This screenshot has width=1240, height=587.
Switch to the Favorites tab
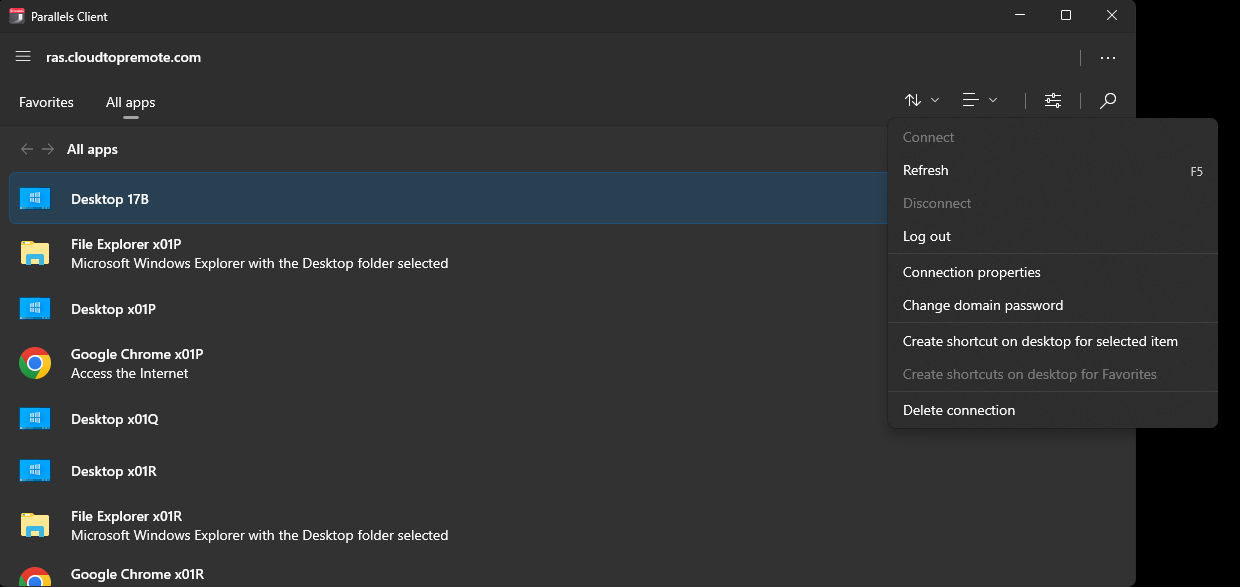46,102
